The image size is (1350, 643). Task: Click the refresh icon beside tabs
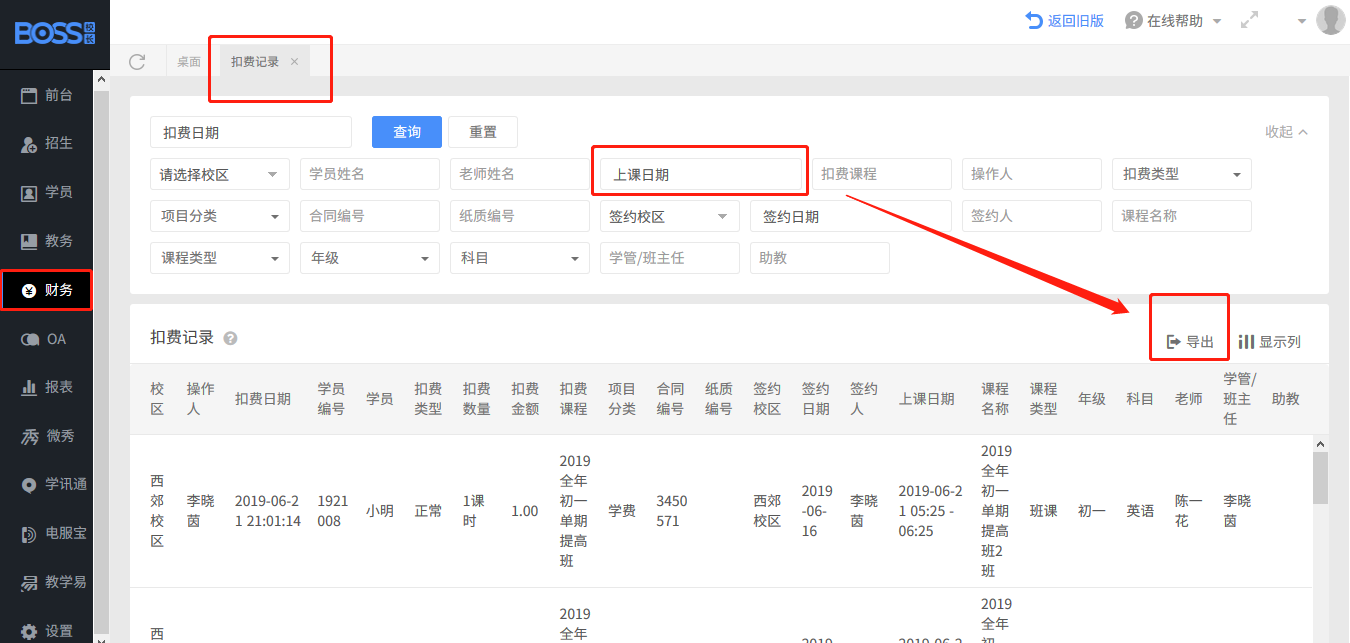tap(138, 61)
